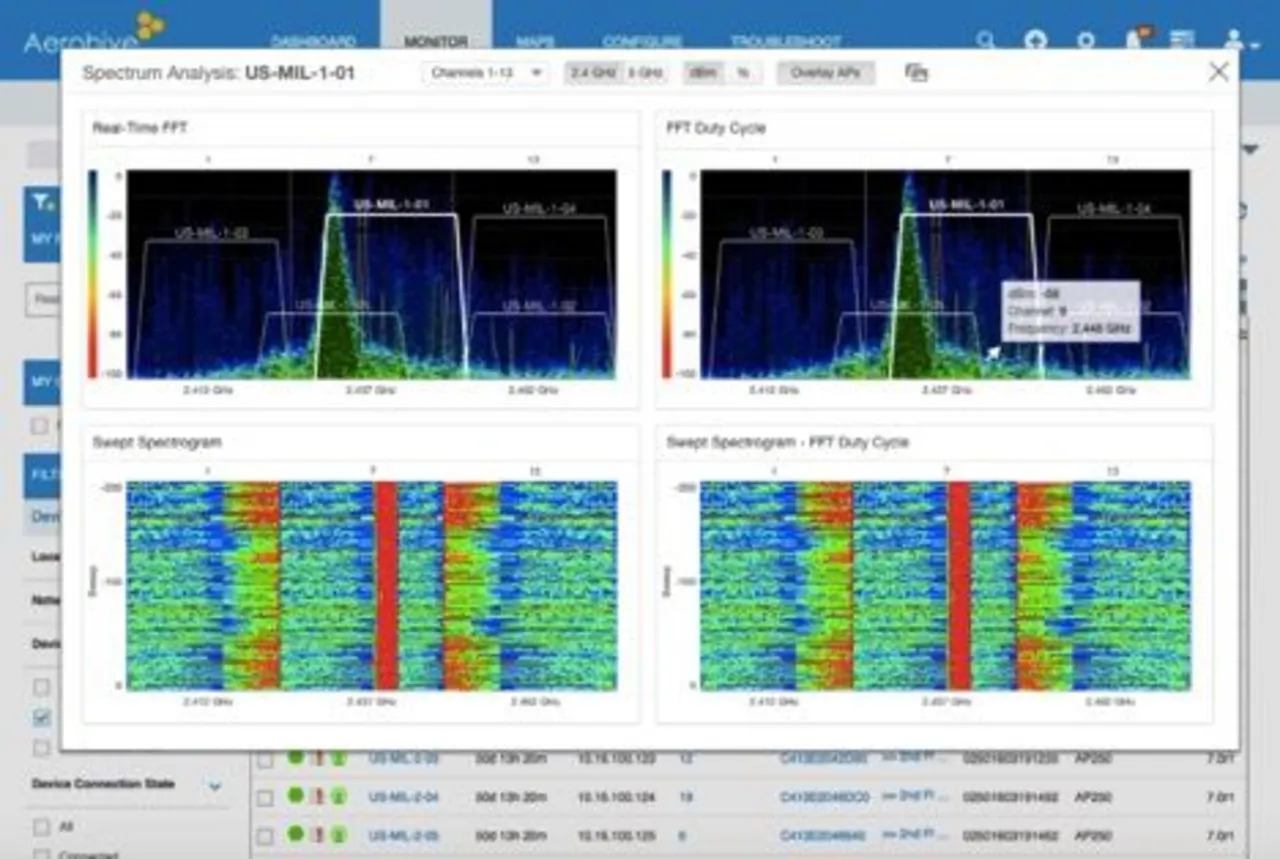Select the percent unit toggle

coord(744,73)
